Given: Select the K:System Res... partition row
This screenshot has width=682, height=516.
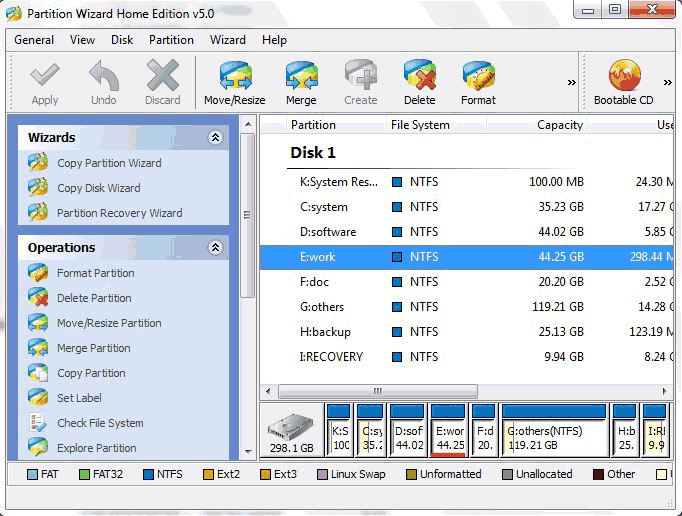Looking at the screenshot, I should coord(466,182).
